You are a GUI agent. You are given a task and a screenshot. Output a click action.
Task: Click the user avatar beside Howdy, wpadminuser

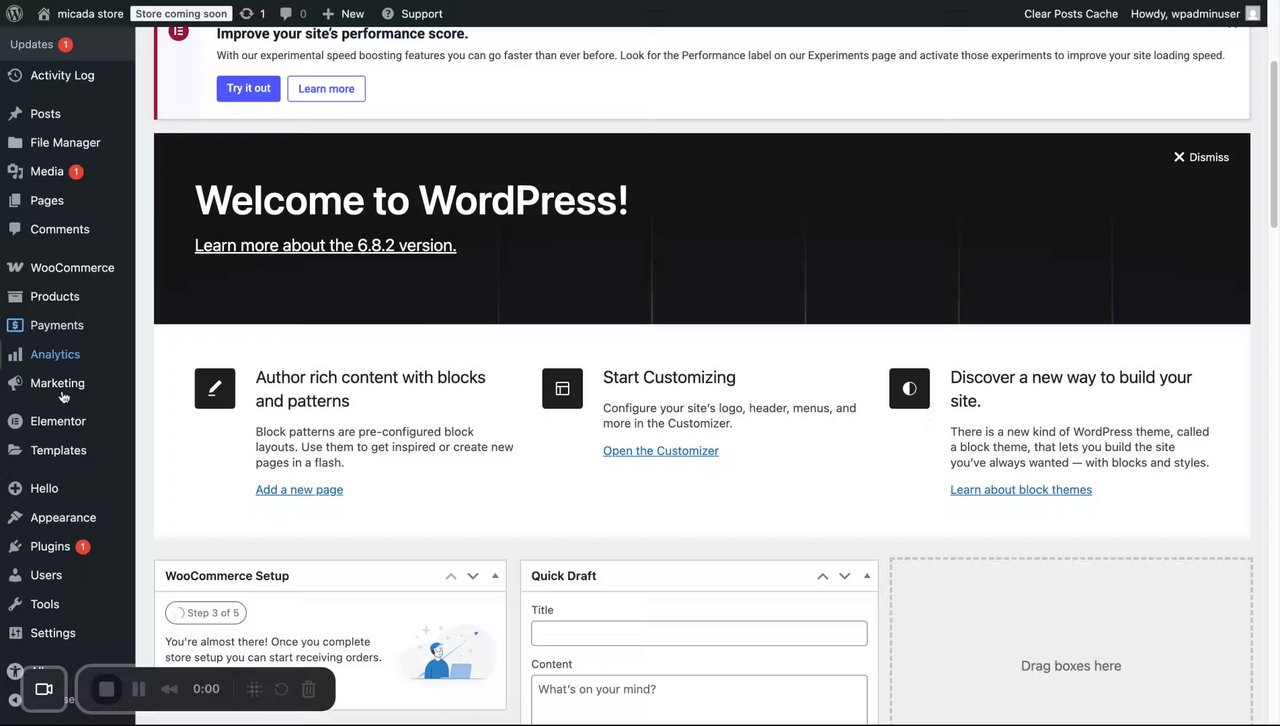coord(1253,14)
